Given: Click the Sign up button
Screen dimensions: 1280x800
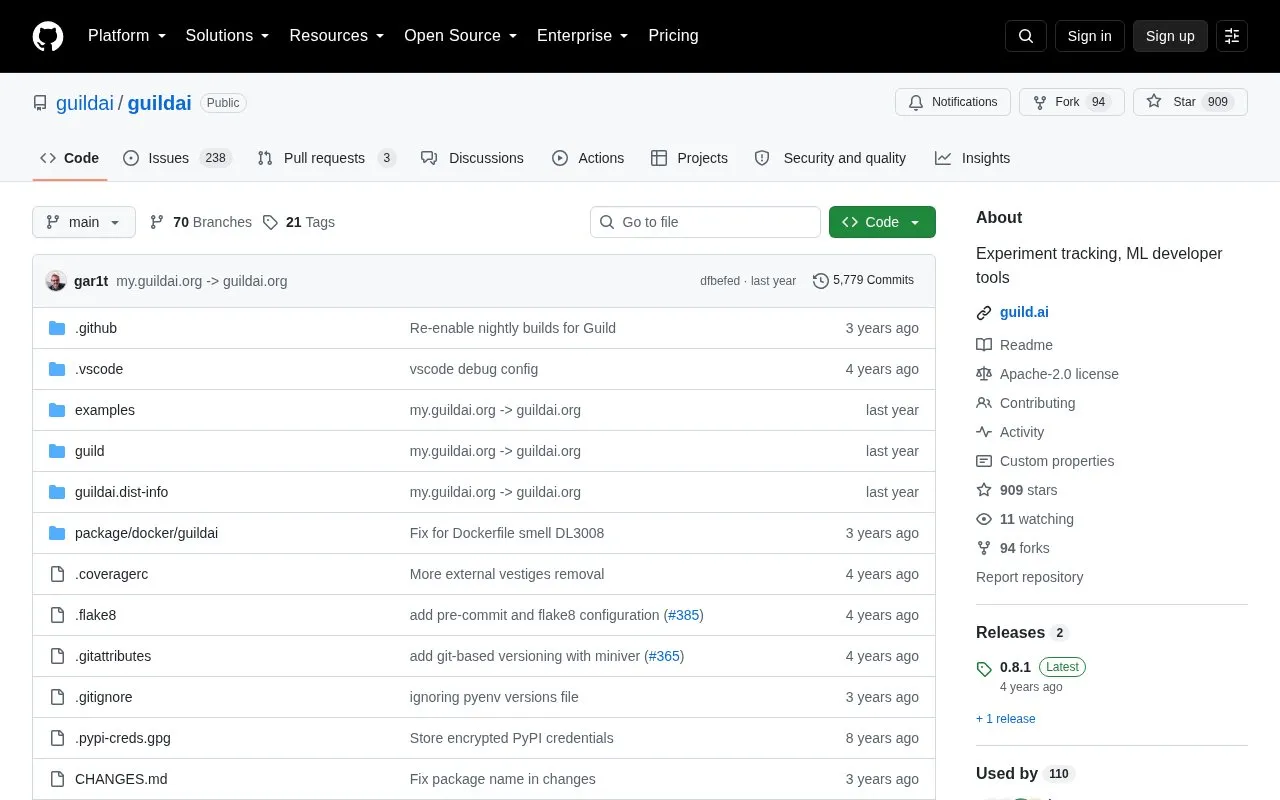Looking at the screenshot, I should pos(1170,36).
